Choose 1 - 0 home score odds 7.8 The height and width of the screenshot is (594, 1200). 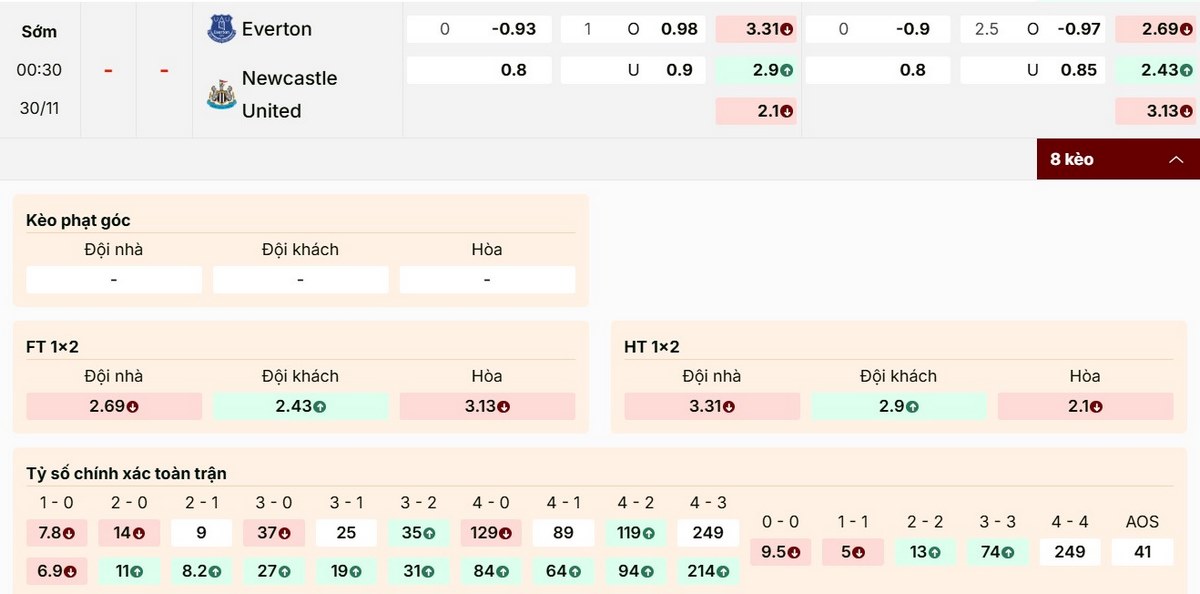coord(57,532)
